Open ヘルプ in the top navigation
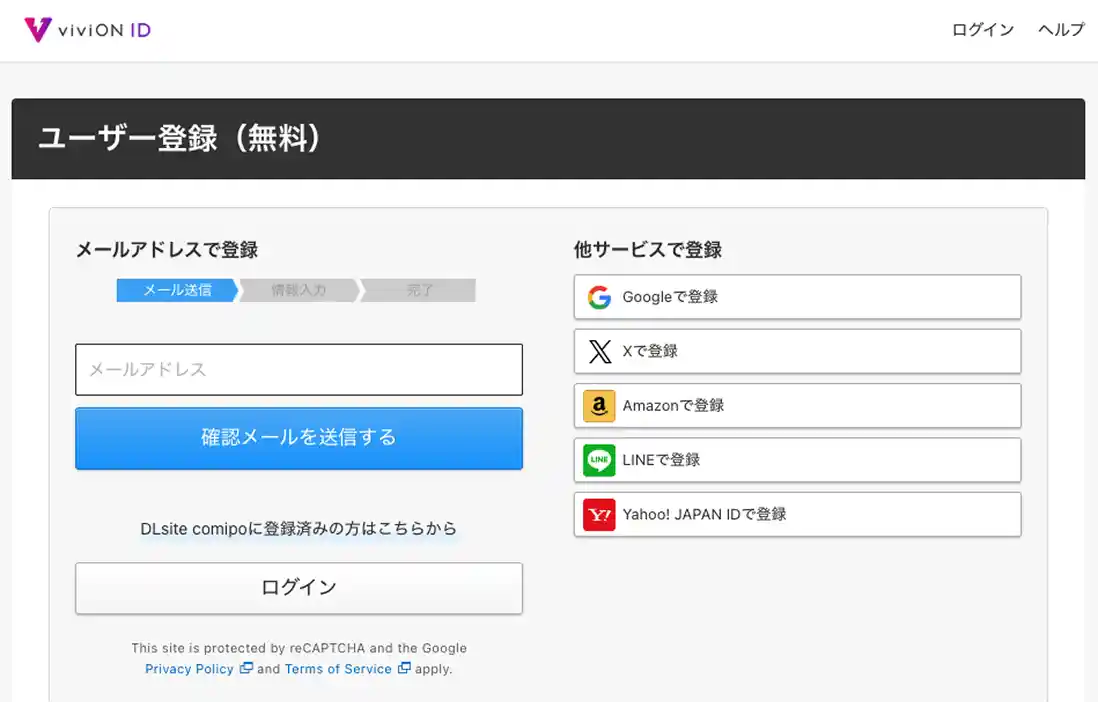This screenshot has height=703, width=1098. click(1061, 29)
